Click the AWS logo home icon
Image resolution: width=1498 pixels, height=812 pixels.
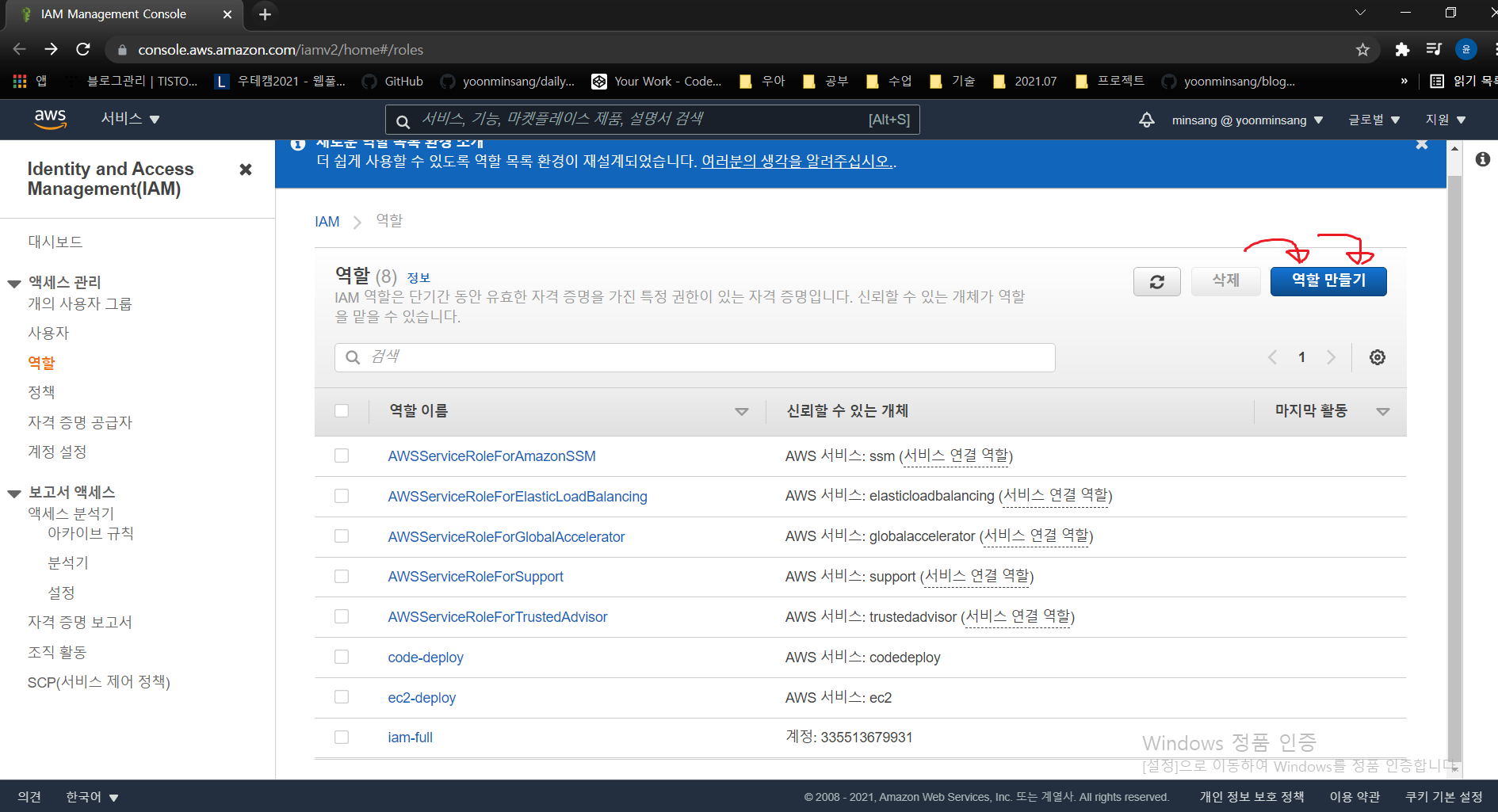point(50,119)
